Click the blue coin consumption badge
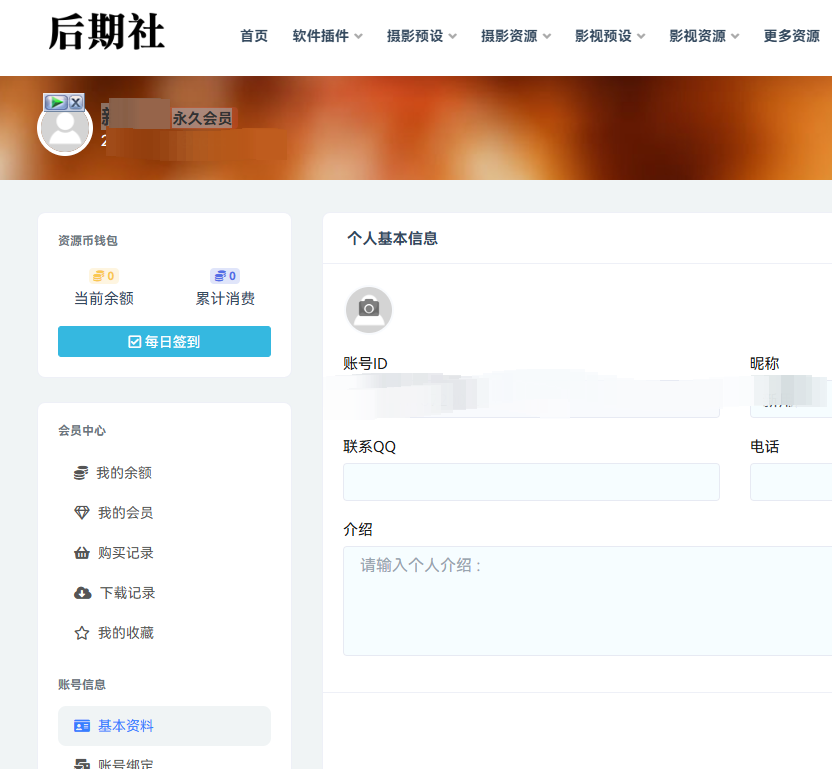 point(225,276)
